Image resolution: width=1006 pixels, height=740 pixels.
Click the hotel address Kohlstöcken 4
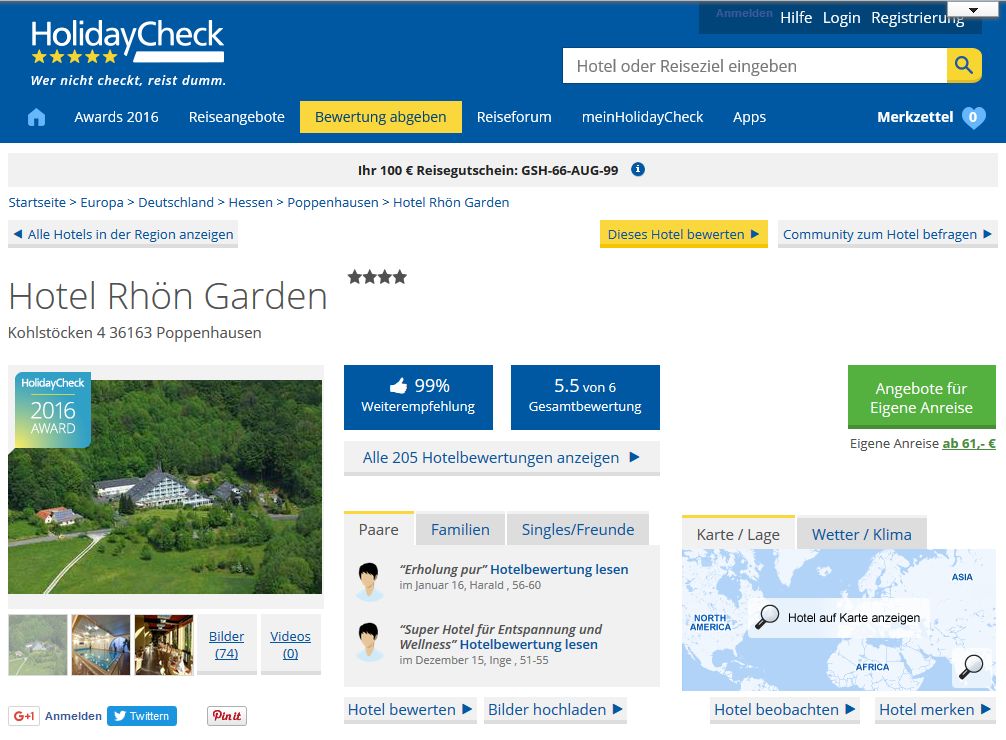click(135, 332)
